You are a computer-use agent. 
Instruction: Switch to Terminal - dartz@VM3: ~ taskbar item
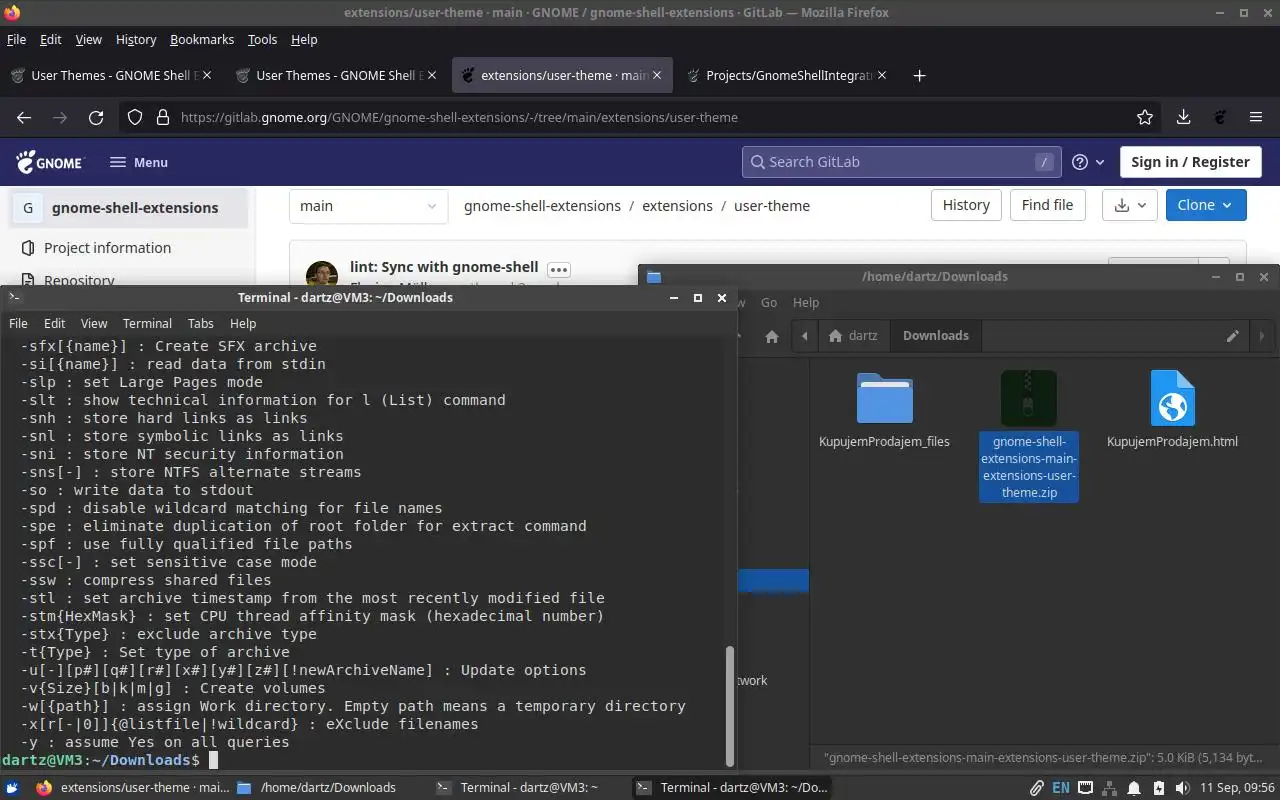click(x=529, y=788)
